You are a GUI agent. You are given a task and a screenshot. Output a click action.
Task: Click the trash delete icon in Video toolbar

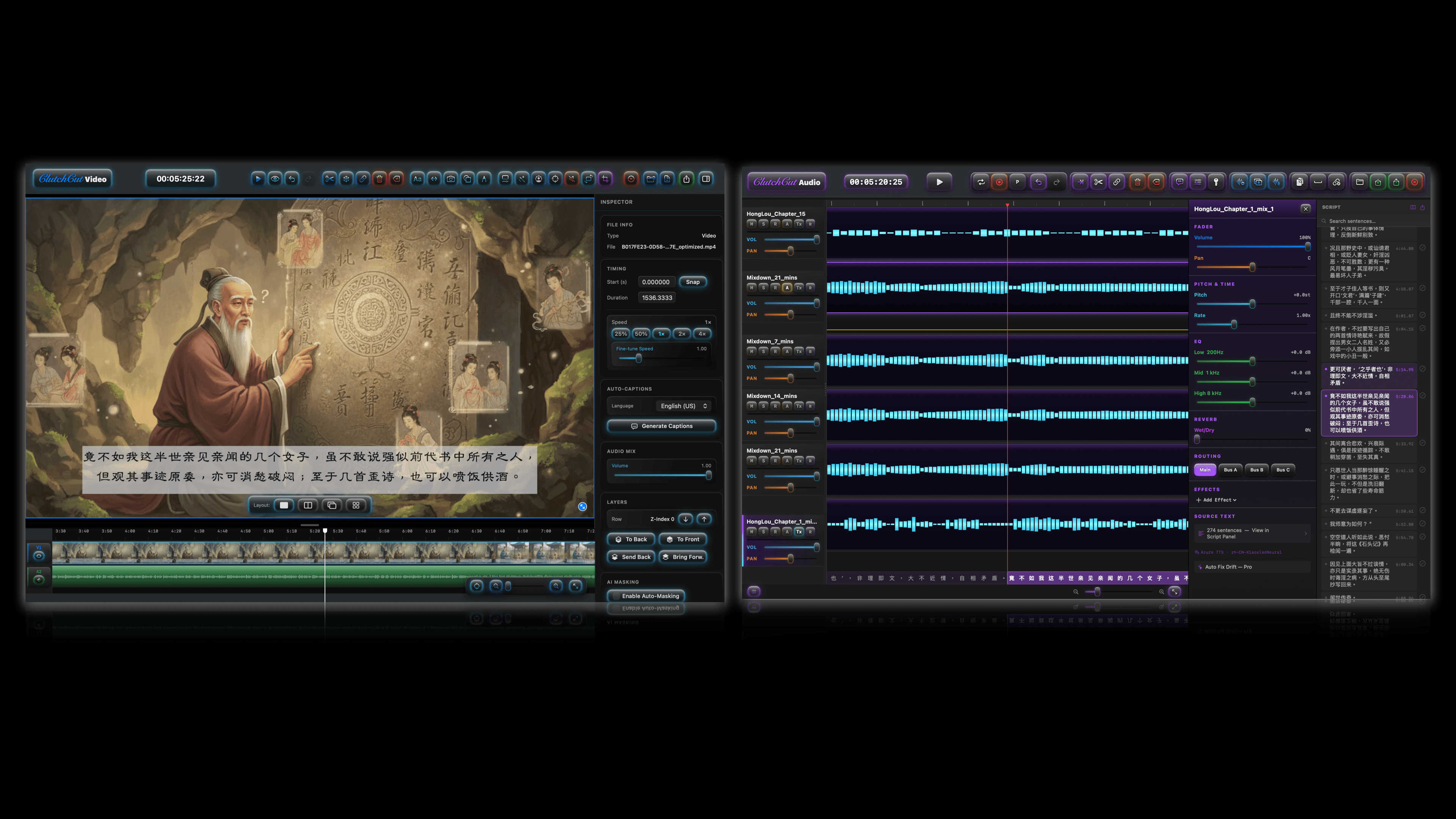tap(380, 179)
